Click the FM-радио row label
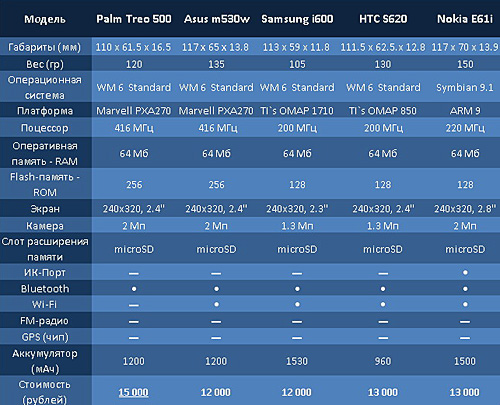The height and width of the screenshot is (405, 500). [x=45, y=321]
